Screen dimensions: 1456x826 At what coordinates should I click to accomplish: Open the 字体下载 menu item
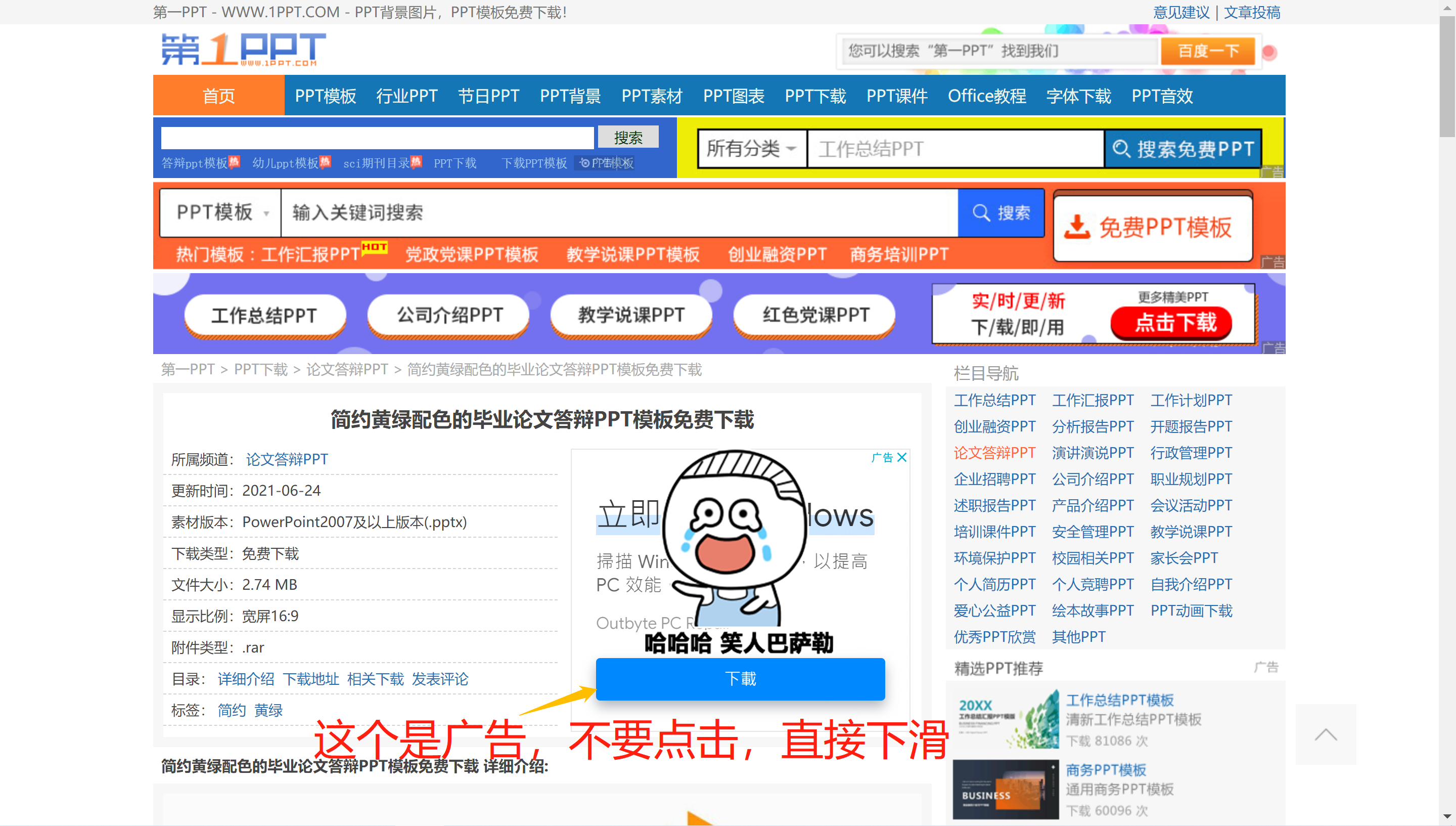[1078, 96]
